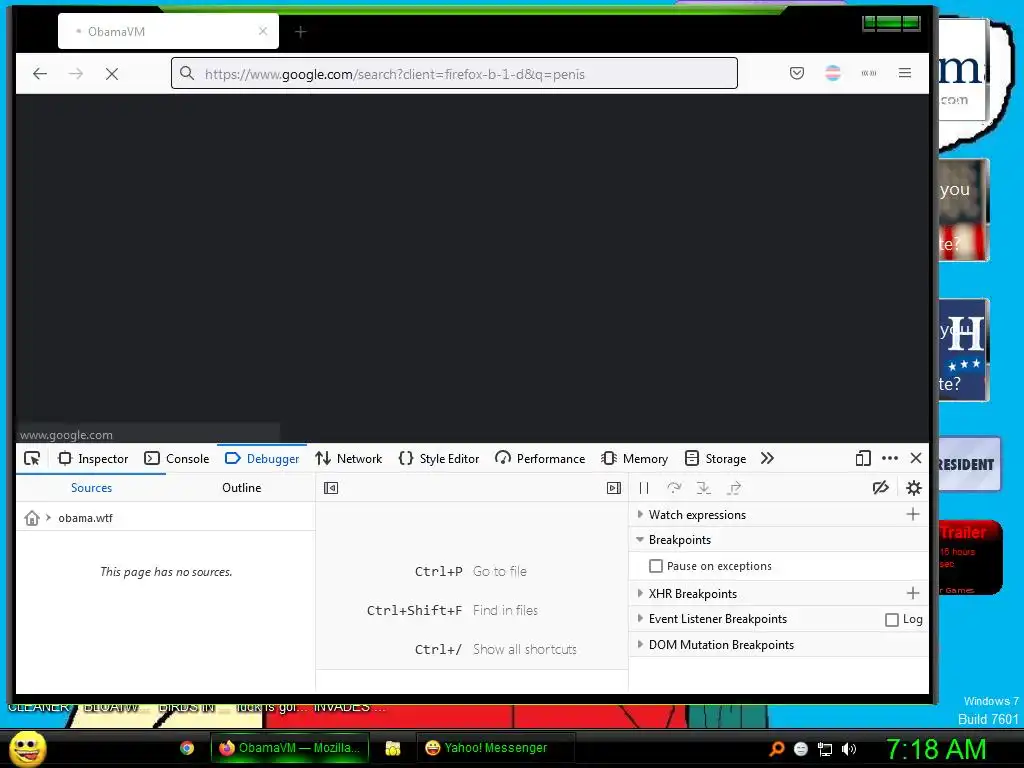Add a watch expression with plus
This screenshot has height=768, width=1024.
pos(913,515)
